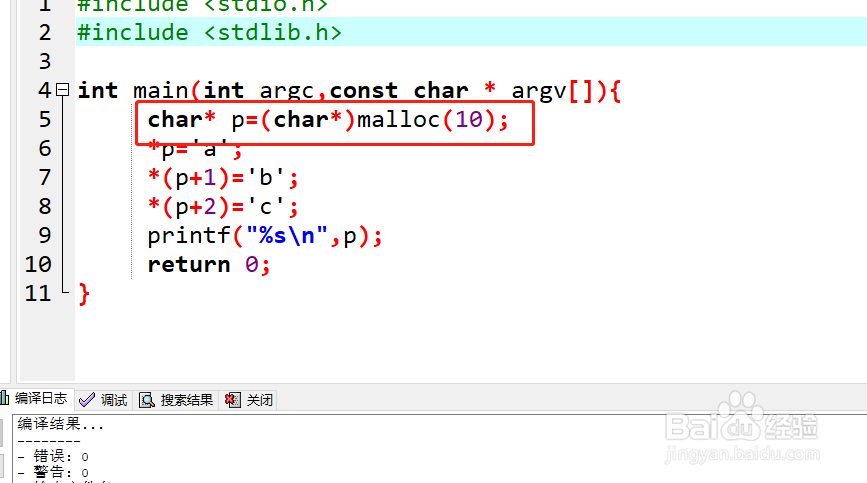Screen dimensions: 867x483
Task: Collapse the main function fold marker
Action: [63, 90]
